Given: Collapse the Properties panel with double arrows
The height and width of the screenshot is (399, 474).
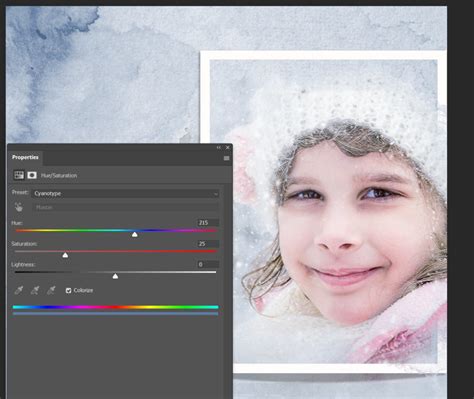Looking at the screenshot, I should coord(219,147).
